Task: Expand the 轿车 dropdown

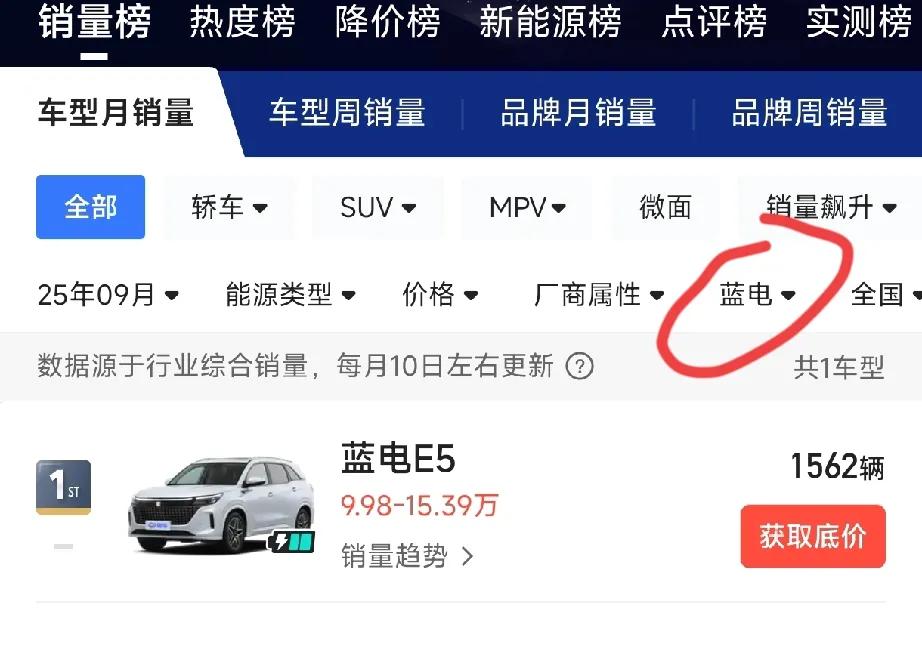Action: [x=229, y=207]
